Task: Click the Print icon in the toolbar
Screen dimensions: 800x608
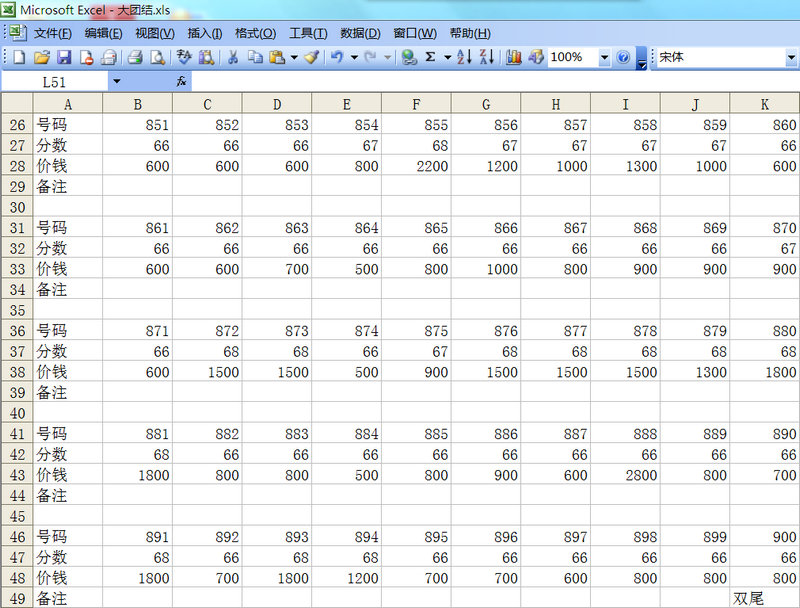Action: point(135,58)
